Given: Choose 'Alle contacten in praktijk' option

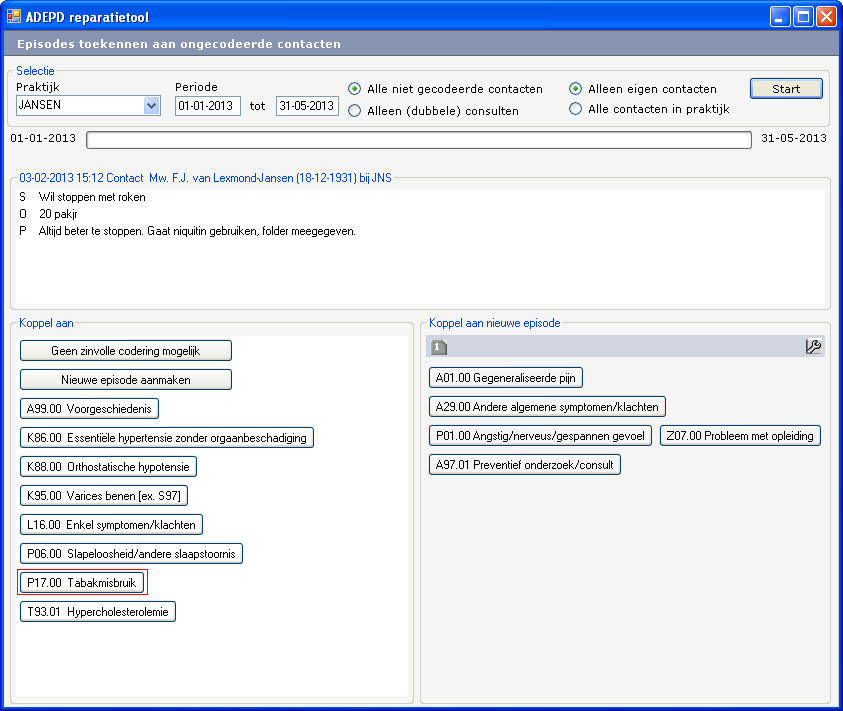Looking at the screenshot, I should pyautogui.click(x=576, y=109).
